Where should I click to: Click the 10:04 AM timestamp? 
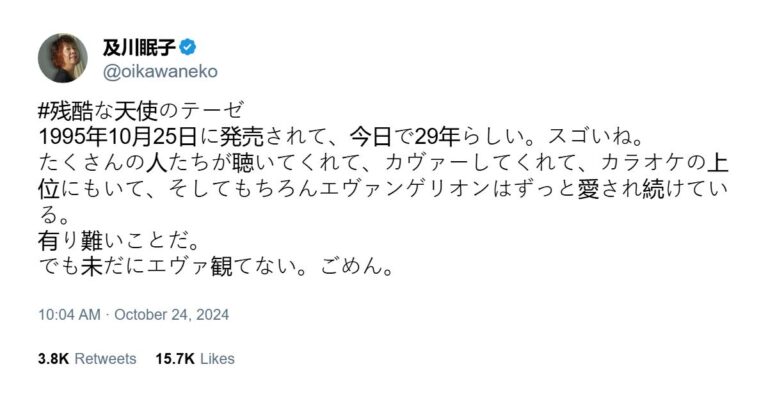[x=69, y=314]
